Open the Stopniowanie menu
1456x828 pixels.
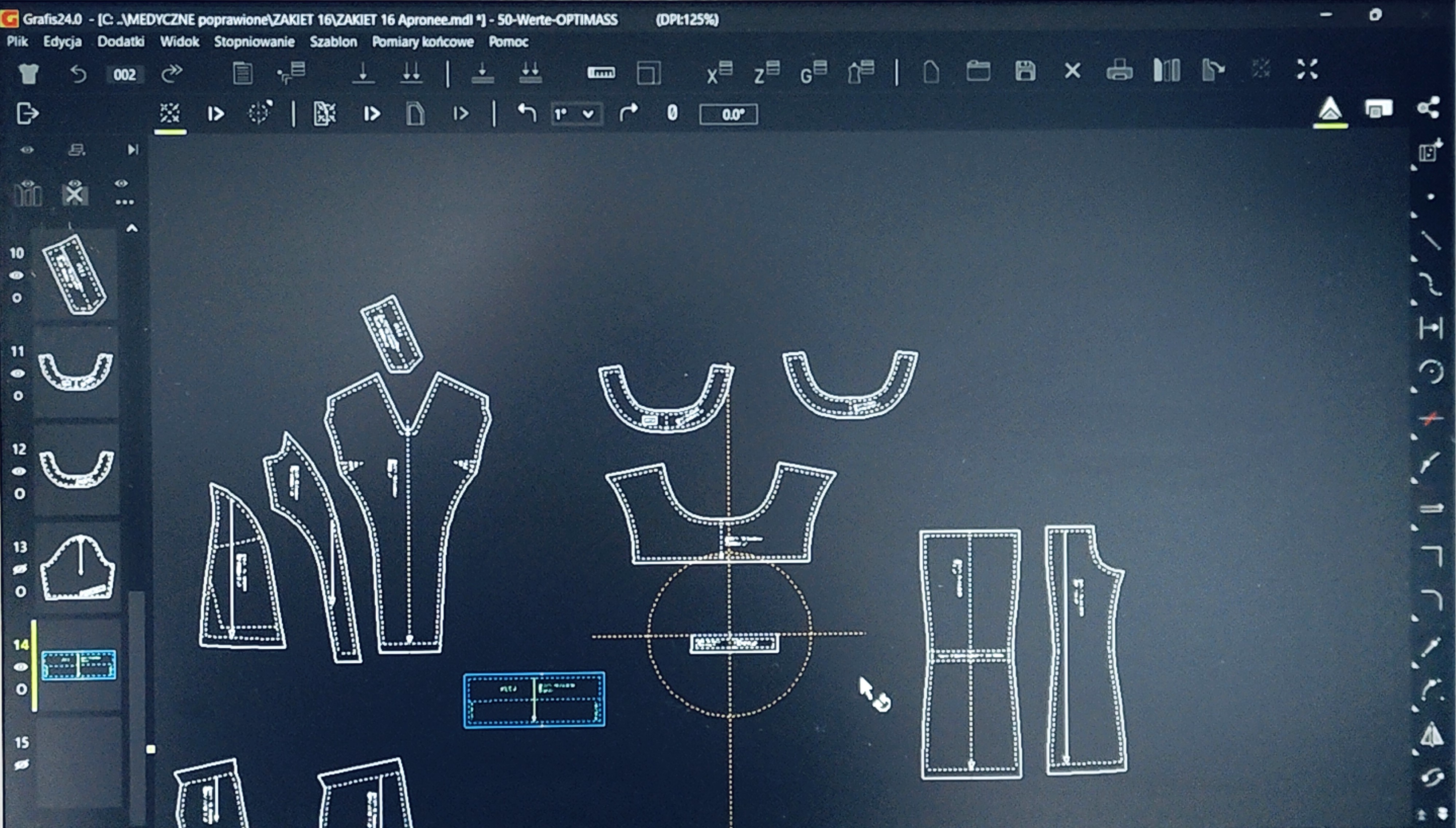[x=254, y=42]
